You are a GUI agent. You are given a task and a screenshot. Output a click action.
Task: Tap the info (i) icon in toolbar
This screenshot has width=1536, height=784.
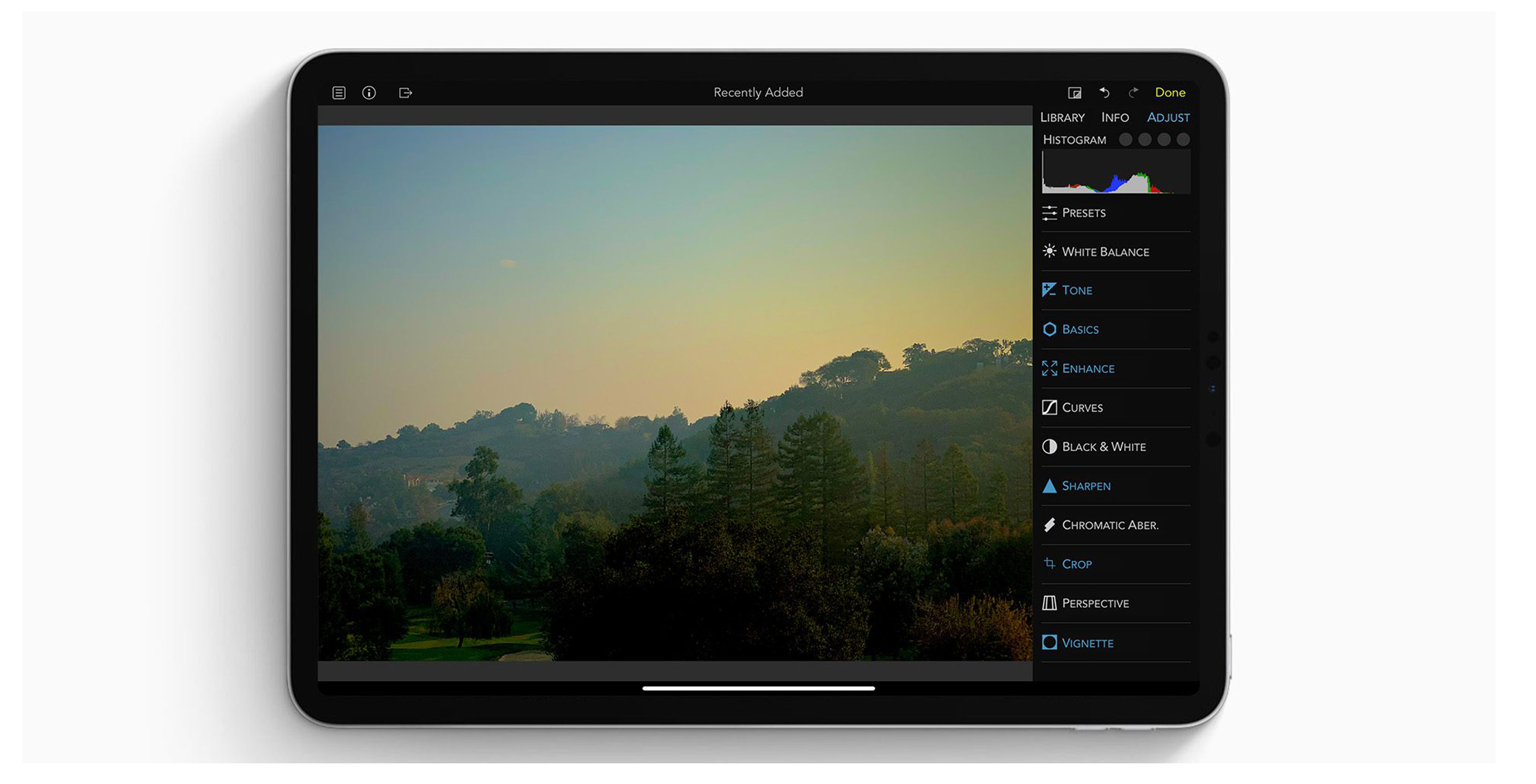(x=369, y=92)
